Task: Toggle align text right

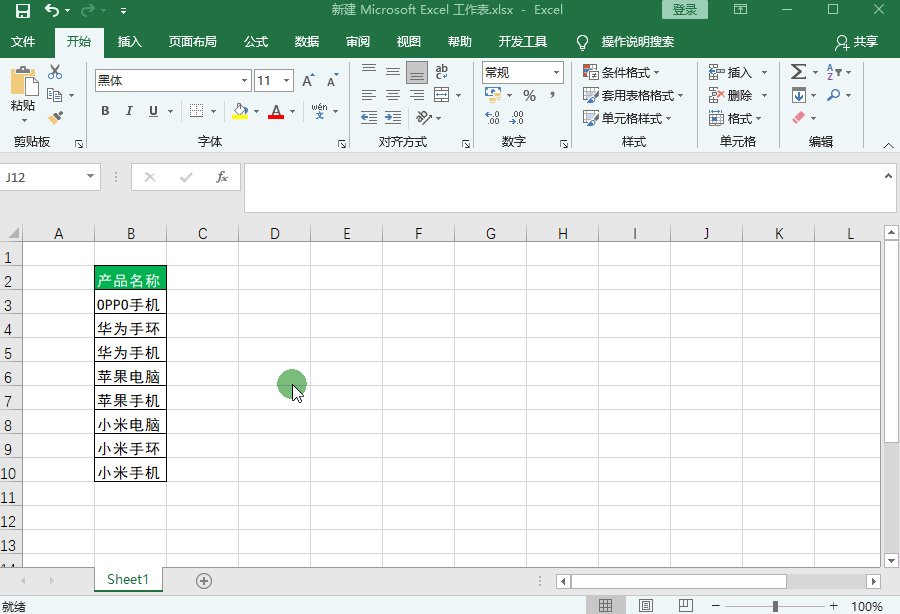Action: pos(417,95)
